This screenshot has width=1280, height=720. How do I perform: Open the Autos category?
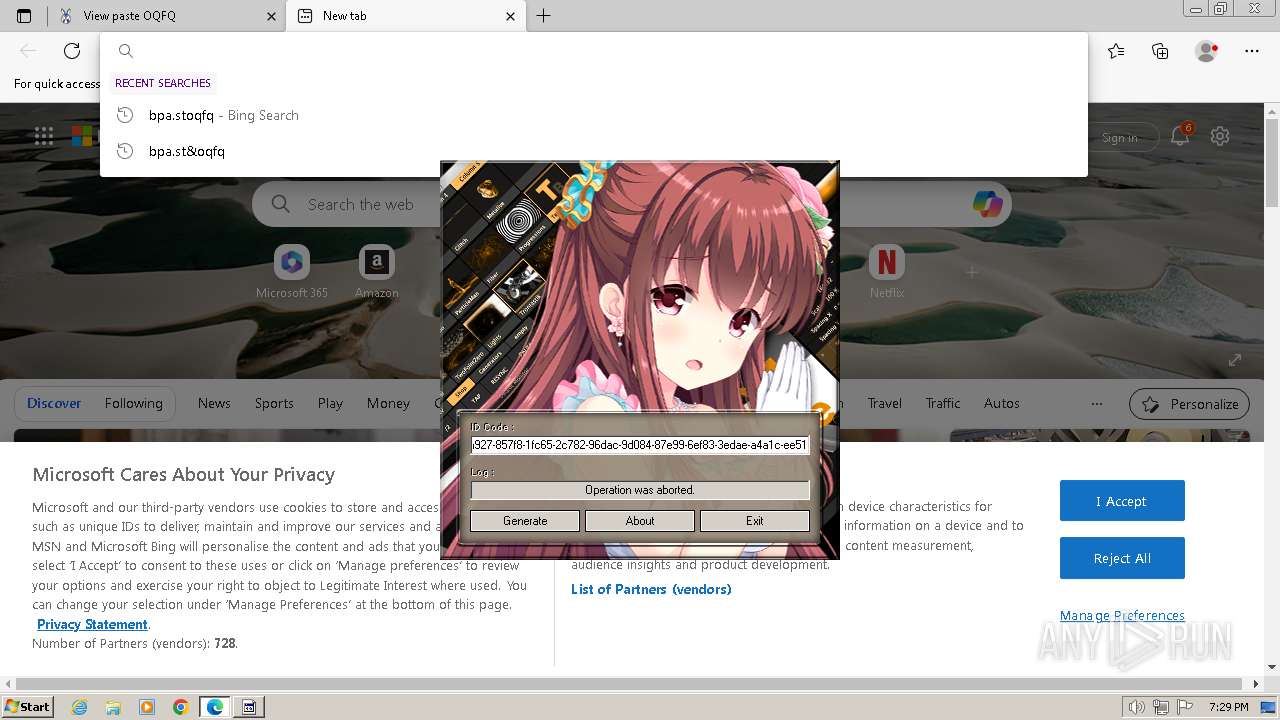(x=1001, y=403)
